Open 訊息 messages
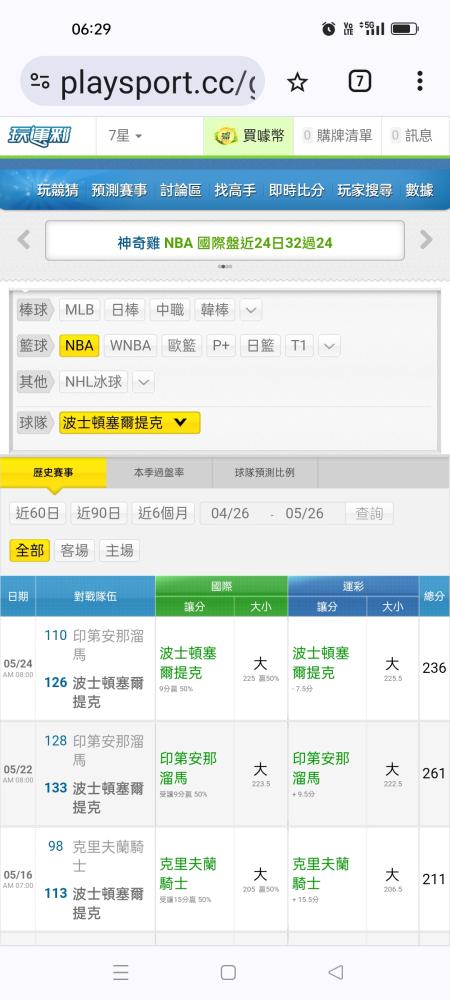 point(412,135)
